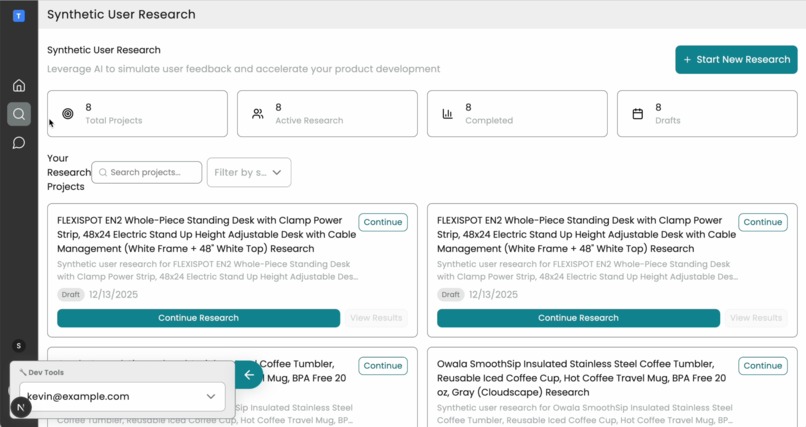Open the Home sidebar icon

pyautogui.click(x=19, y=85)
